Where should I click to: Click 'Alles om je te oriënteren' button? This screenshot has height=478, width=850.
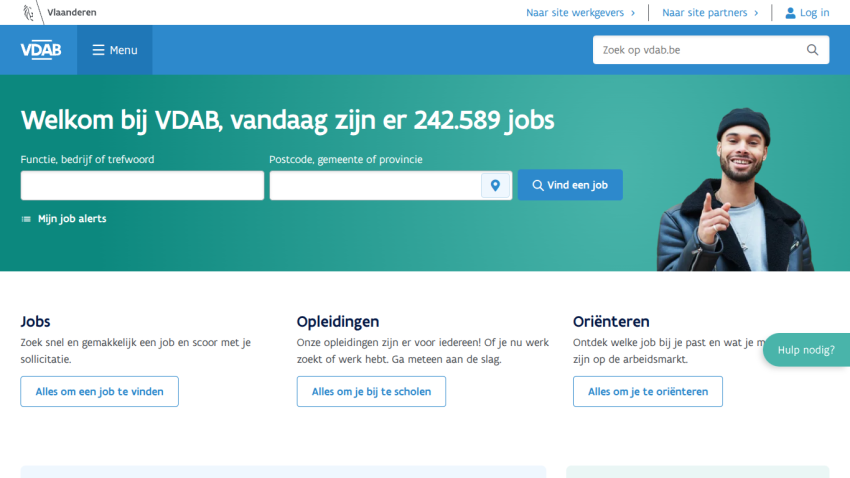(x=648, y=391)
